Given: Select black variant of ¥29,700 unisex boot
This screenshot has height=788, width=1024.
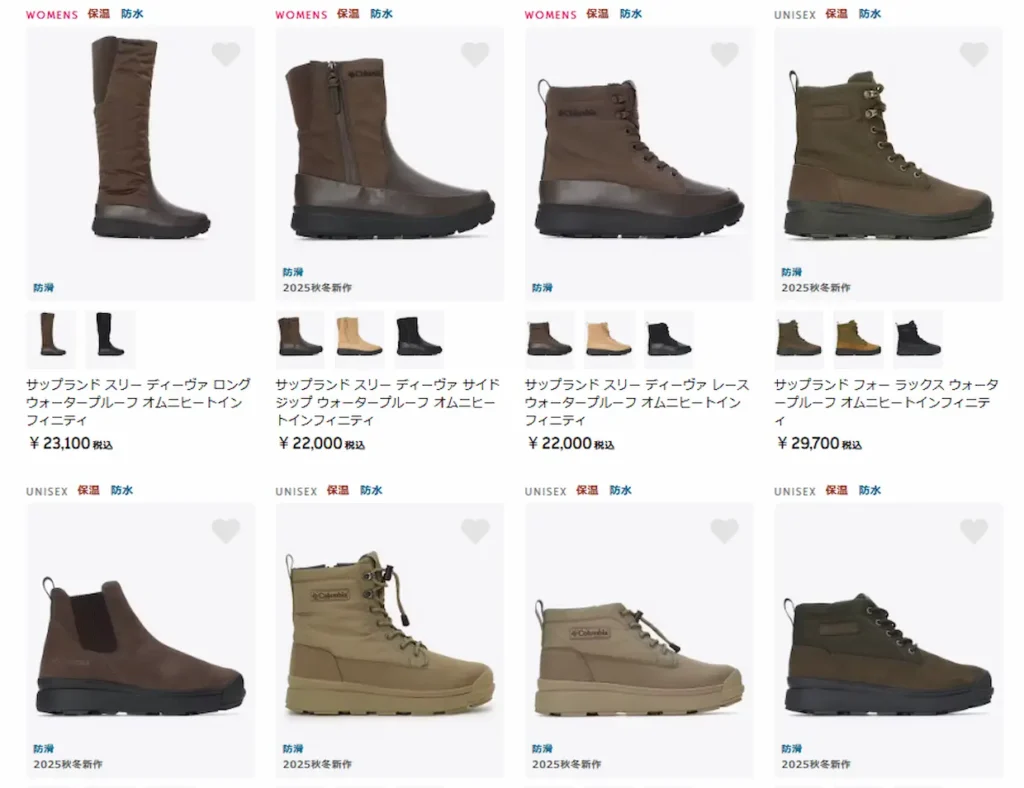Looking at the screenshot, I should click(x=918, y=335).
